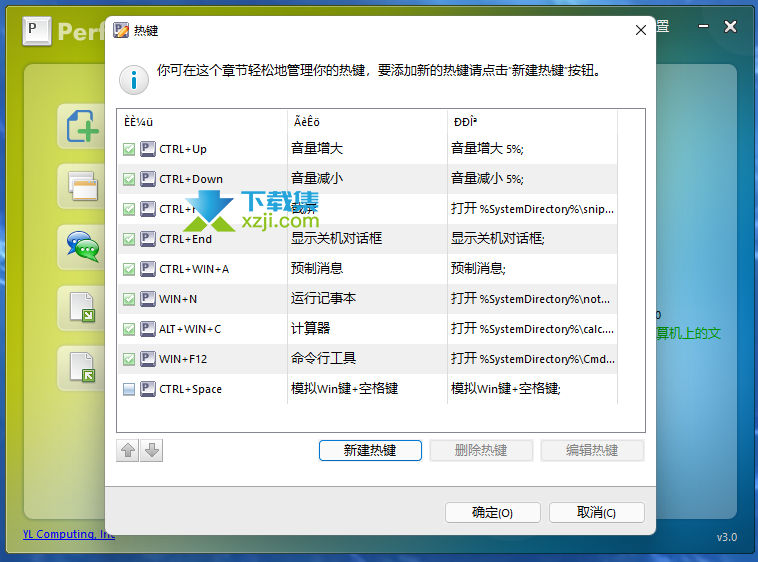This screenshot has height=562, width=758.
Task: Click the import document icon with down-right arrow
Action: coord(82,307)
